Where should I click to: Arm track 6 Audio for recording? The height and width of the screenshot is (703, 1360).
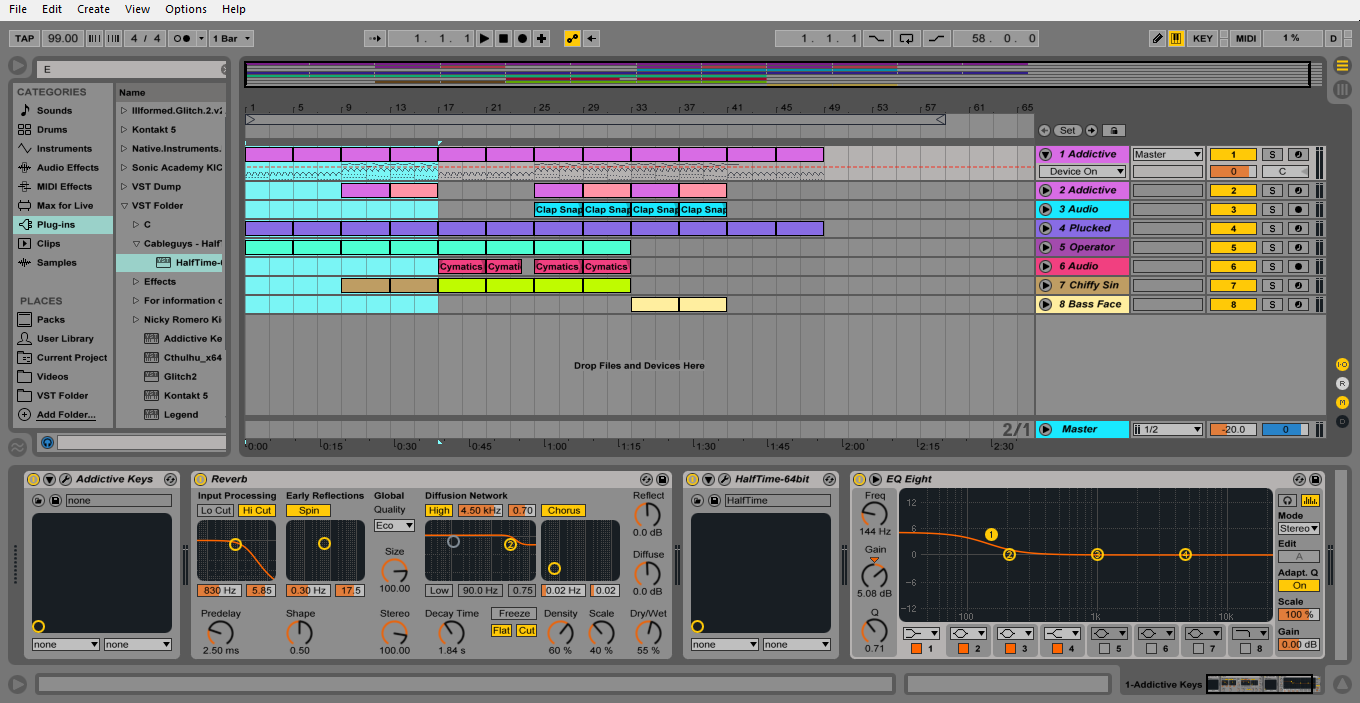pos(1299,266)
